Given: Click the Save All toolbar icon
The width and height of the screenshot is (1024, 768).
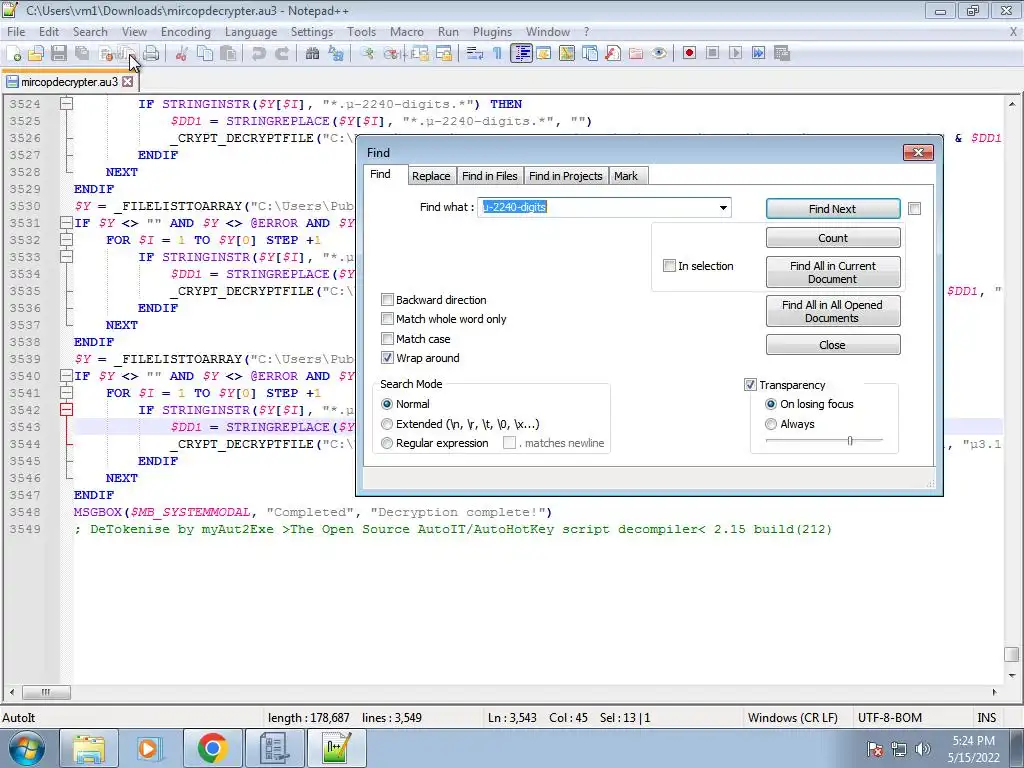Looking at the screenshot, I should coord(82,54).
